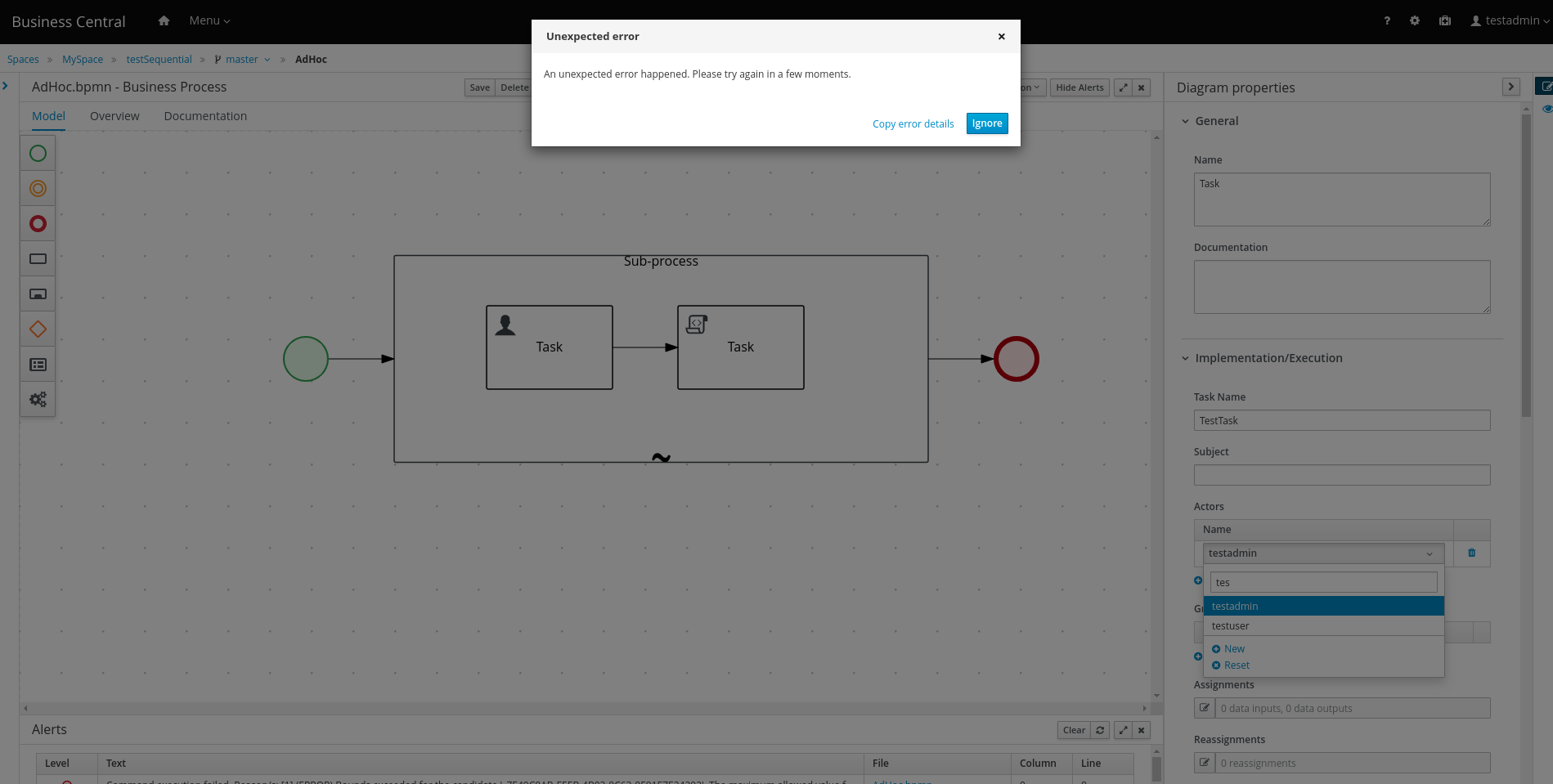Click the properties pencil icon on right edge
The height and width of the screenshot is (784, 1553).
(x=1545, y=87)
